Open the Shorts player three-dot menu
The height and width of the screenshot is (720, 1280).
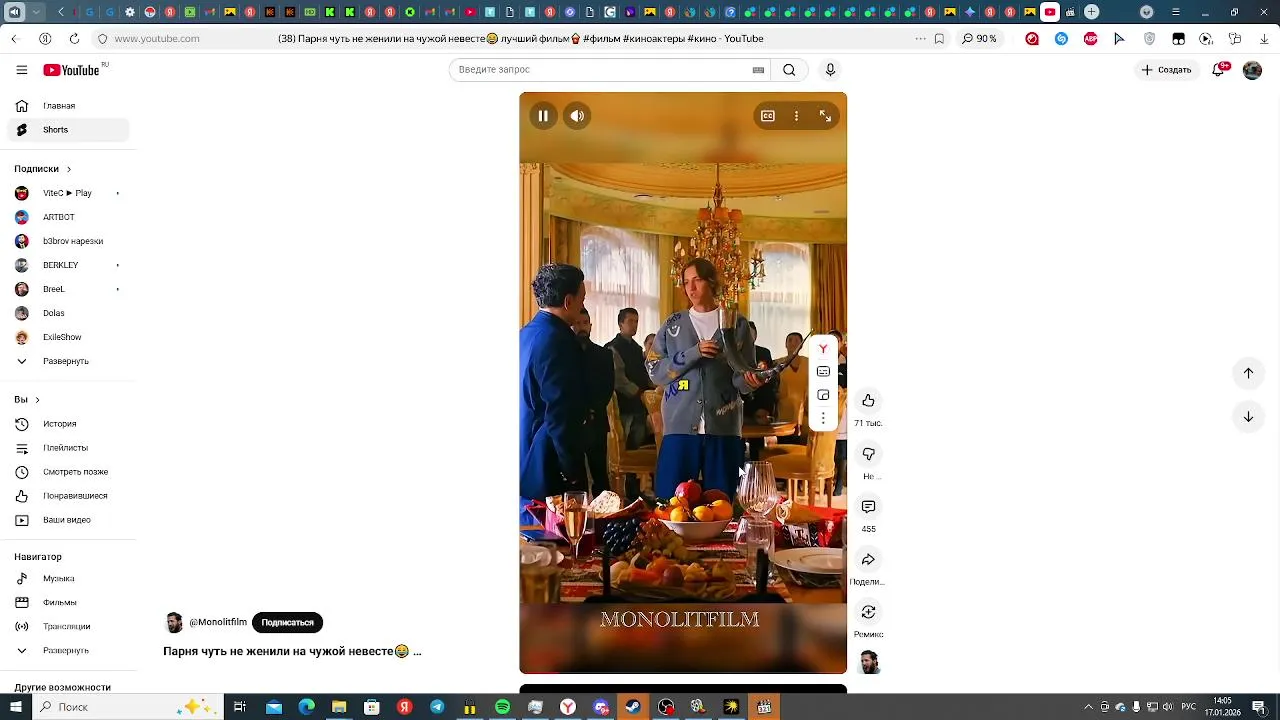point(796,116)
